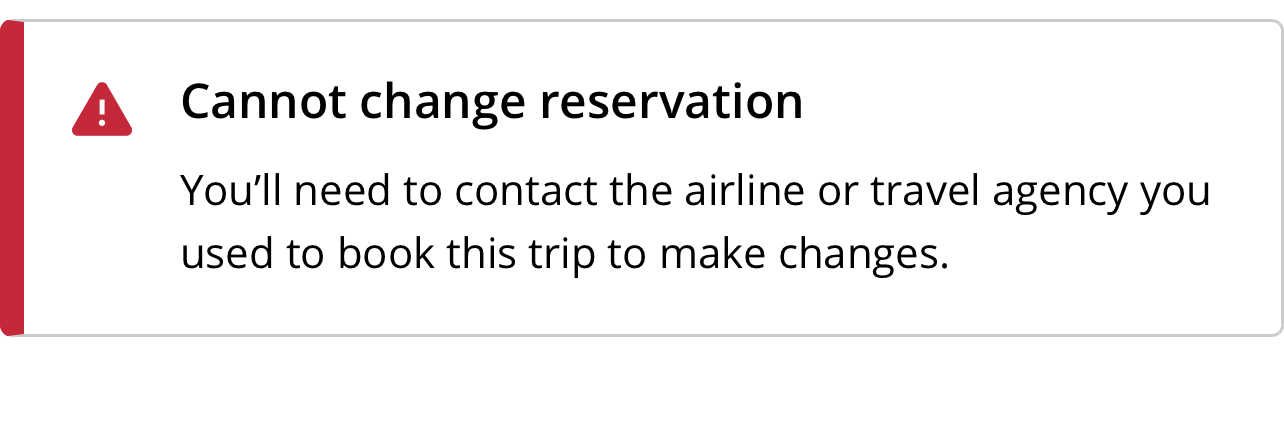Click the words "travel agency" in the message
The width and height of the screenshot is (1284, 438).
(x=999, y=193)
